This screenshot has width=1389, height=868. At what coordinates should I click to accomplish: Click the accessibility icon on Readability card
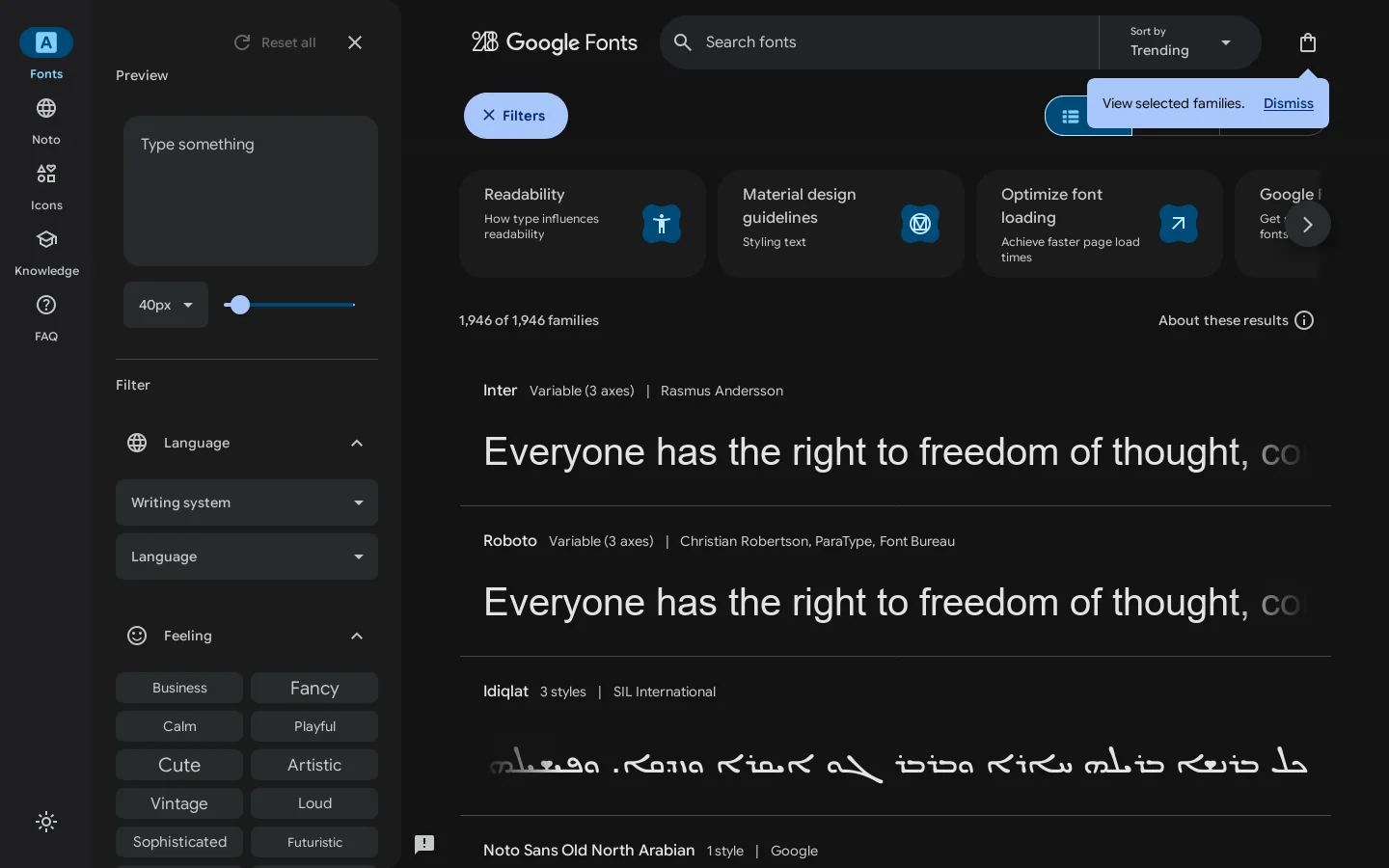(x=662, y=224)
